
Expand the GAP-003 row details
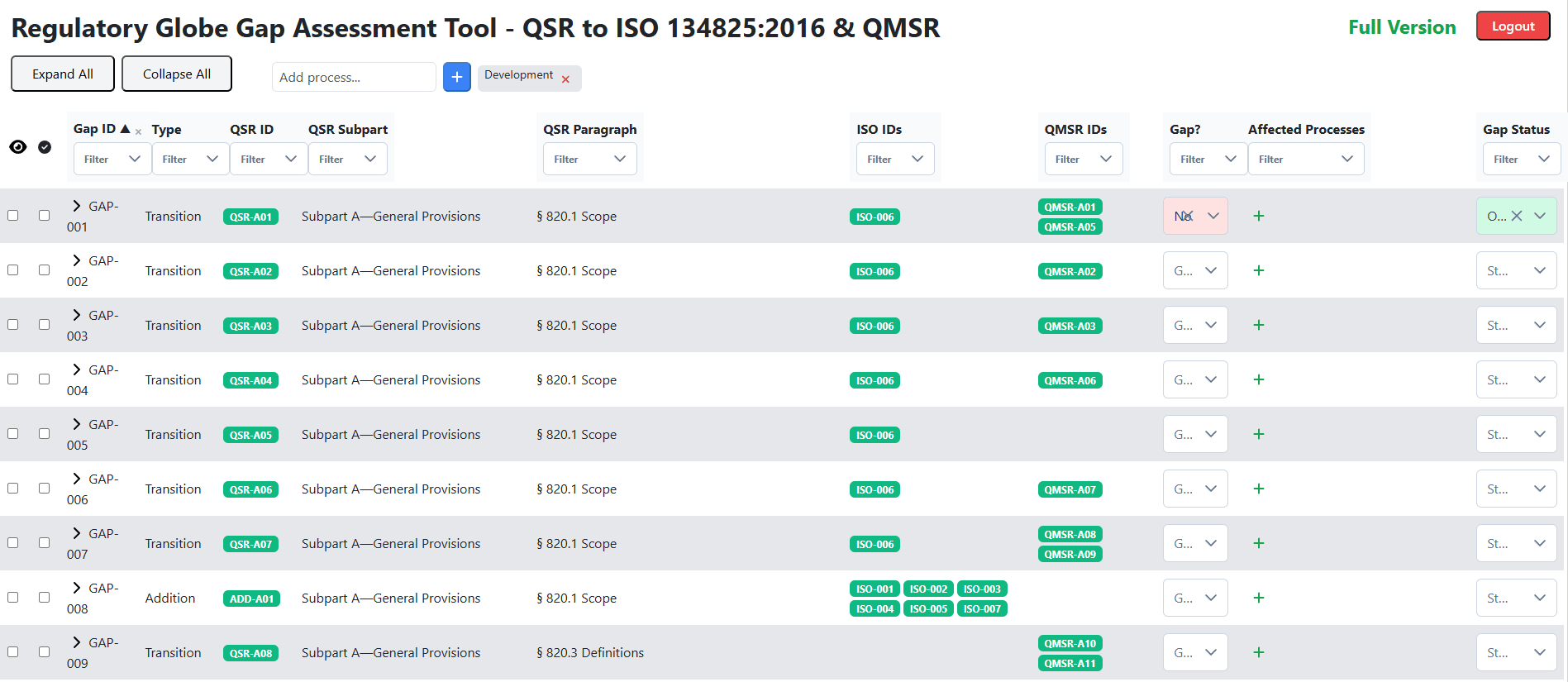click(x=77, y=315)
